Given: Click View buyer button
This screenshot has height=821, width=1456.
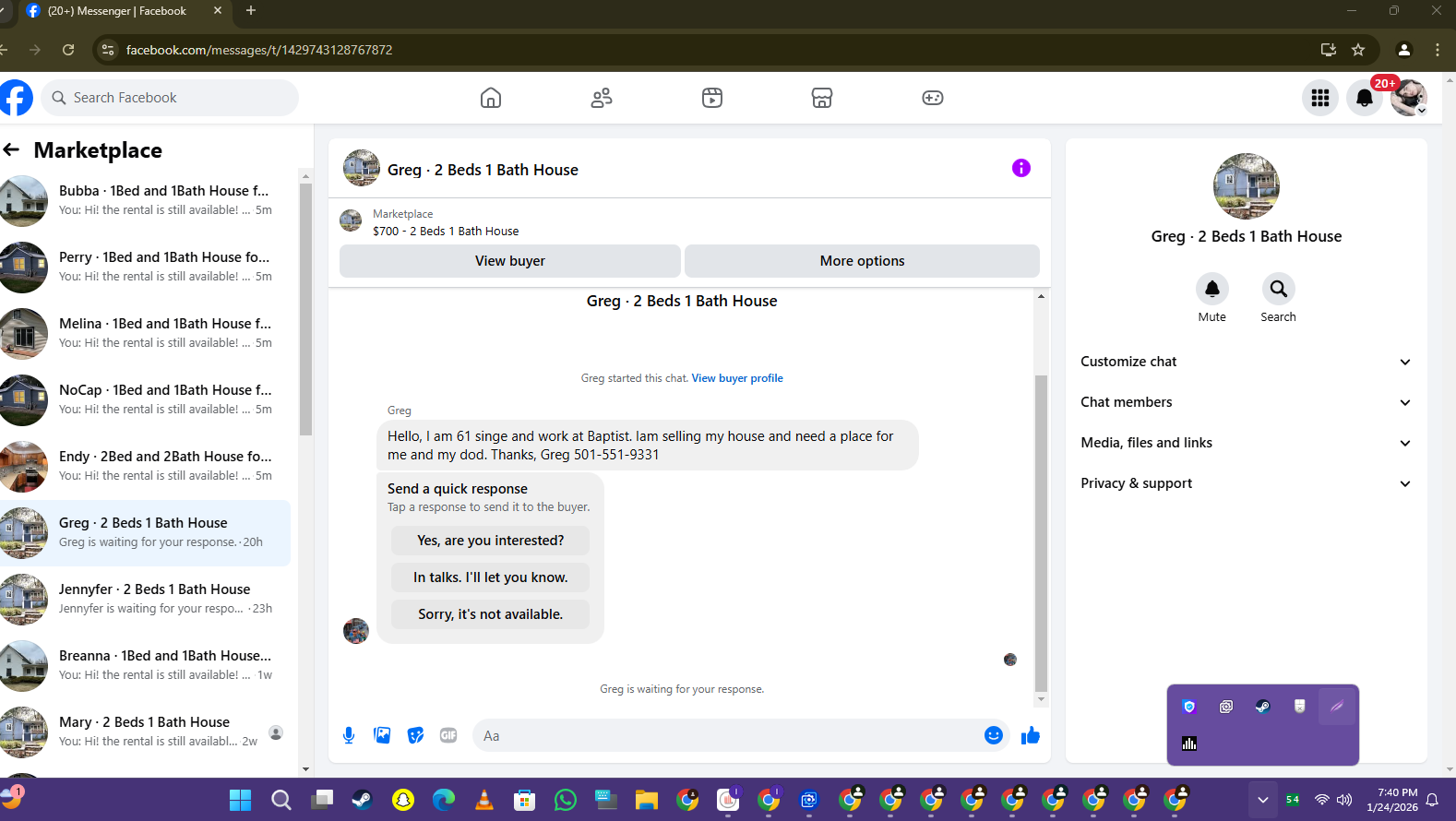Looking at the screenshot, I should [510, 261].
